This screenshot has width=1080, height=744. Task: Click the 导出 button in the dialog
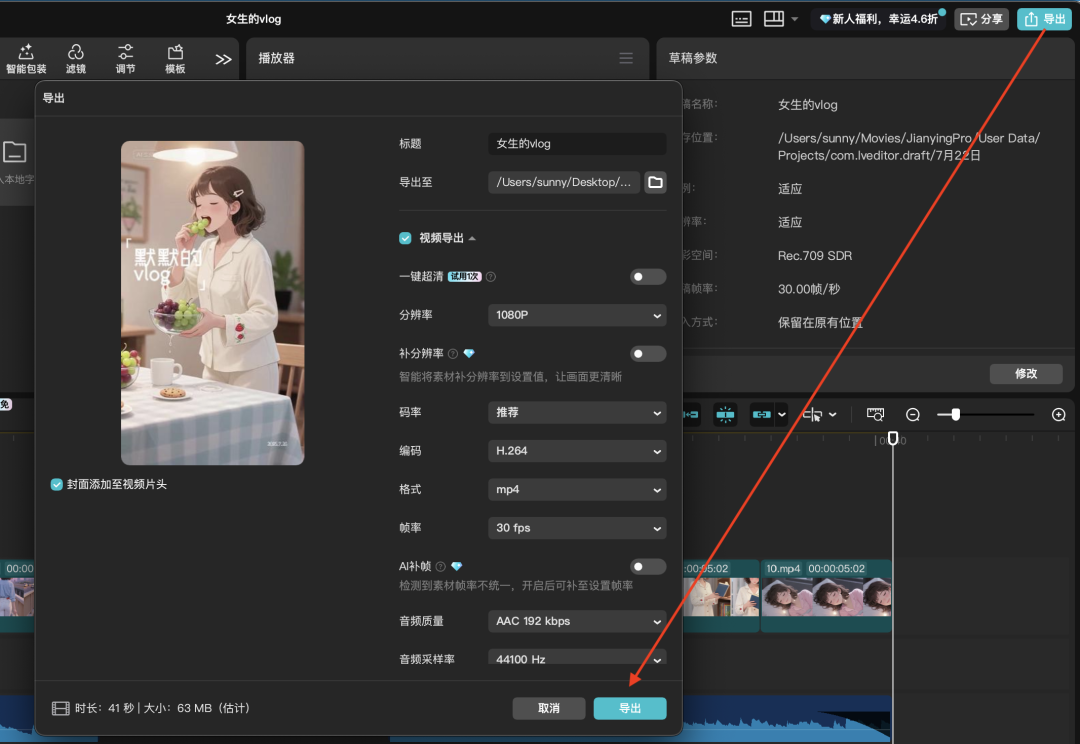click(x=630, y=708)
